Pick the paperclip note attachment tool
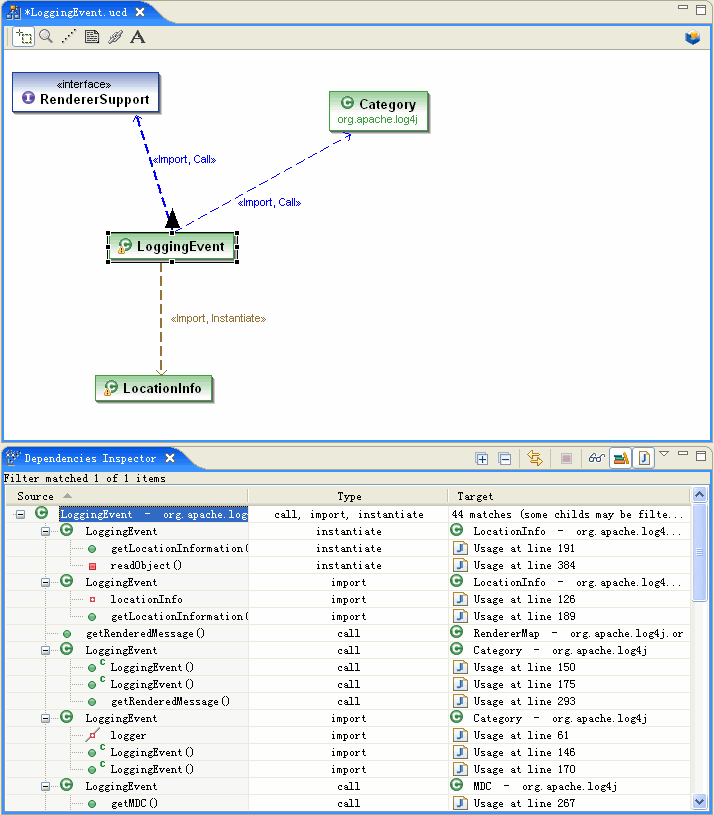 pos(115,37)
